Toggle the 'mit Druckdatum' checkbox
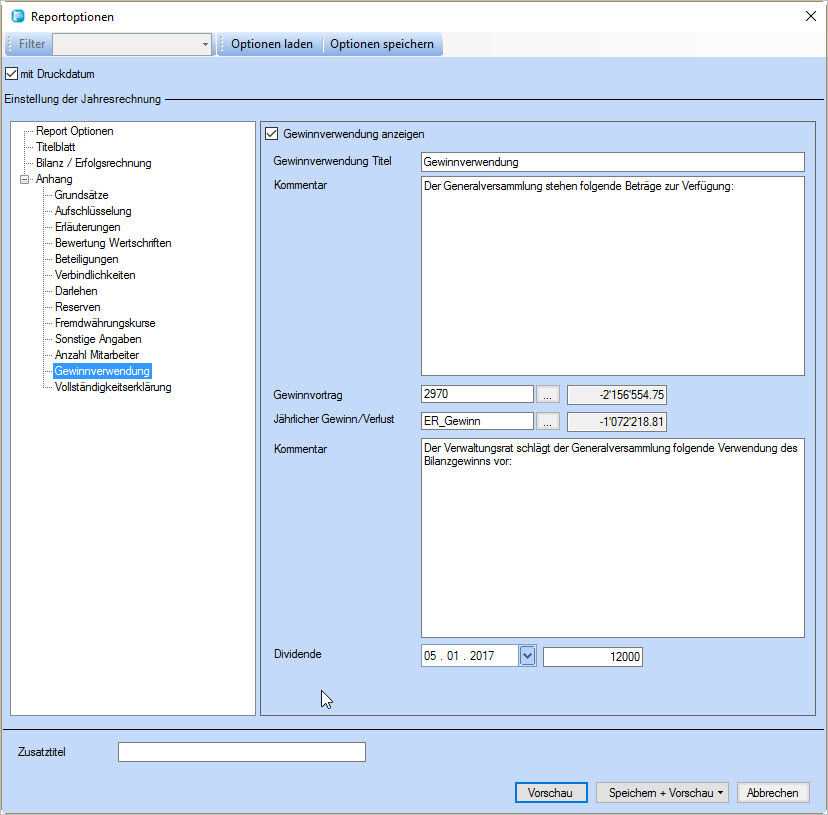The width and height of the screenshot is (828, 815). pyautogui.click(x=12, y=74)
